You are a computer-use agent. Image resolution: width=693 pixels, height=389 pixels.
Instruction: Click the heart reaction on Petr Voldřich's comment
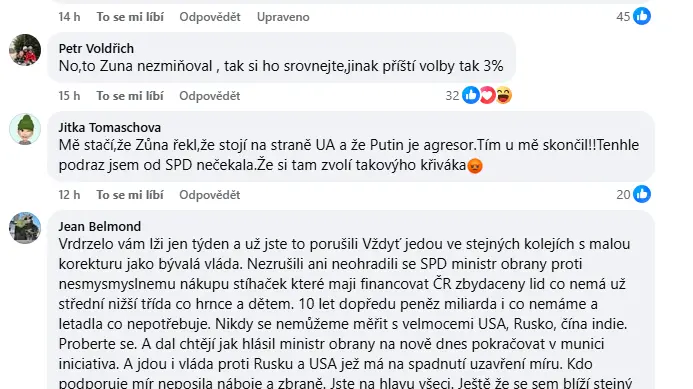487,95
